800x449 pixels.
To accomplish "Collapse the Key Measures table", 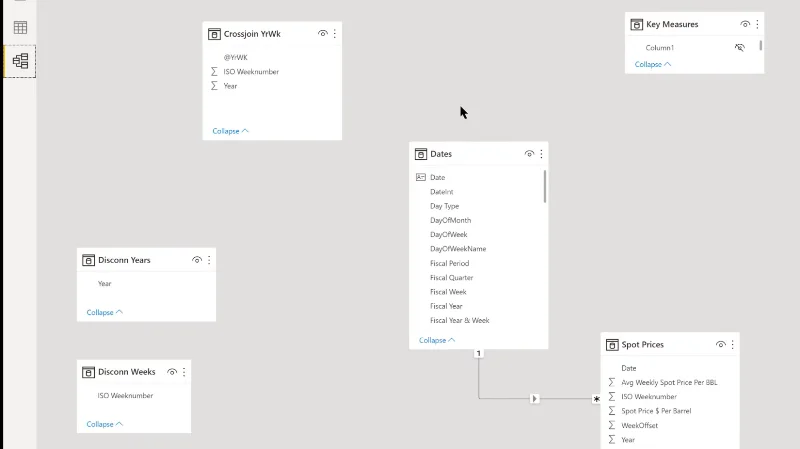I will (x=653, y=64).
